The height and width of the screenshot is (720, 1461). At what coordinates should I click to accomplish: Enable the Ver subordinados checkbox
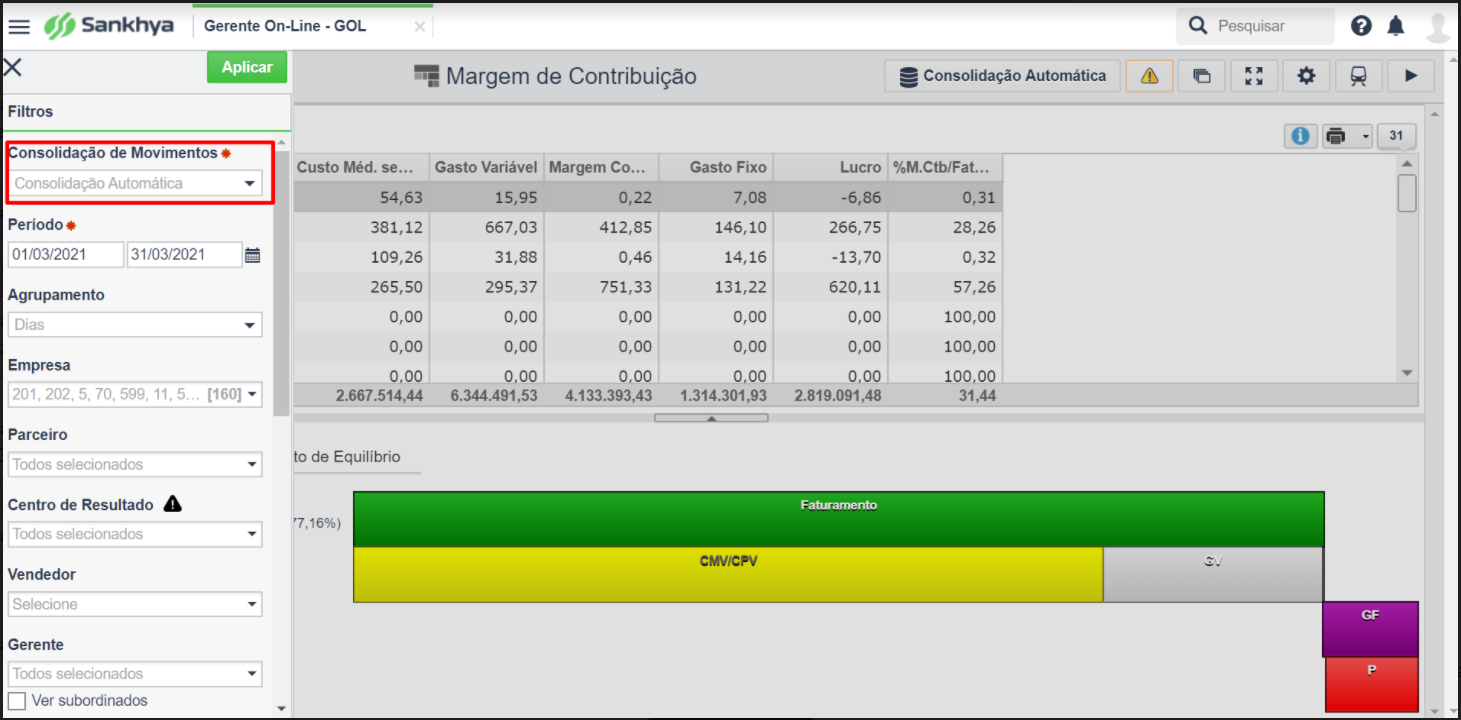pyautogui.click(x=17, y=700)
